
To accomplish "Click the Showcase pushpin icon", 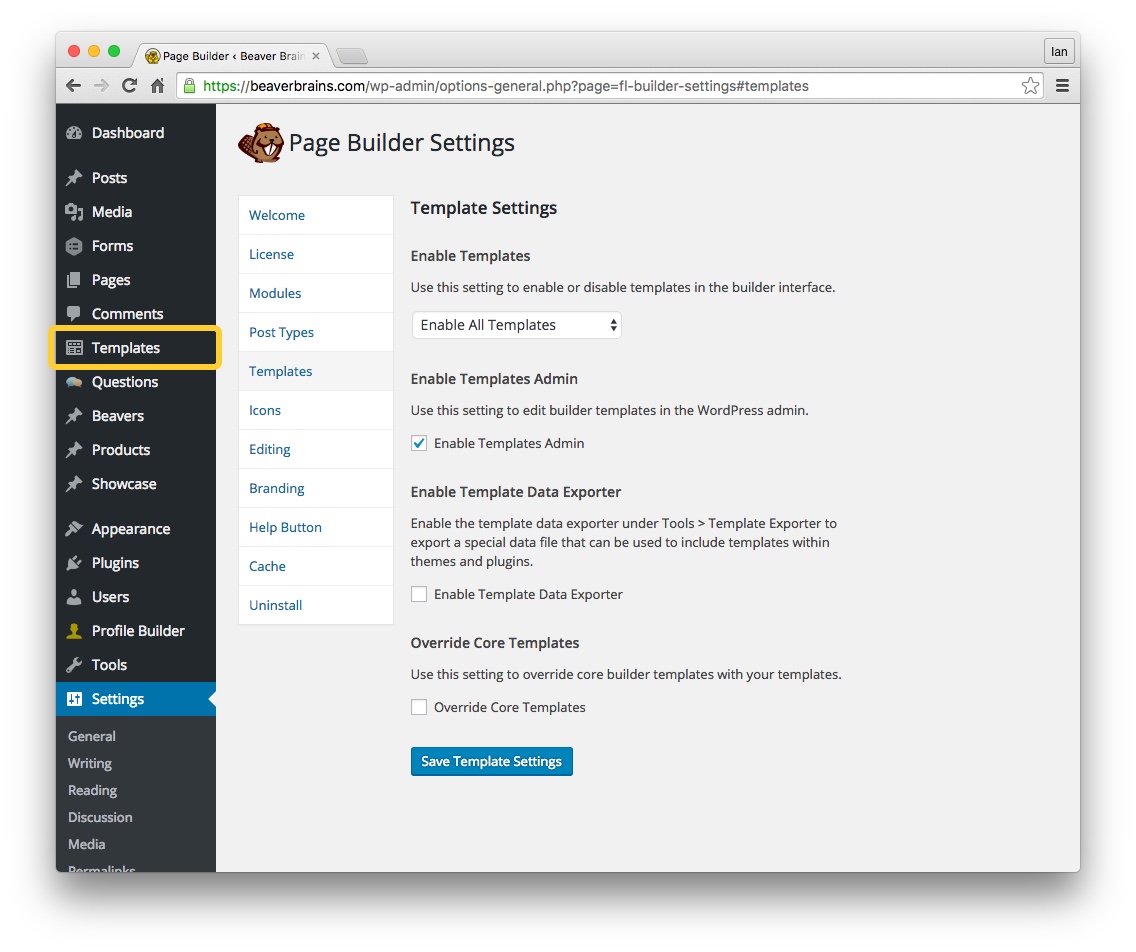I will point(74,484).
